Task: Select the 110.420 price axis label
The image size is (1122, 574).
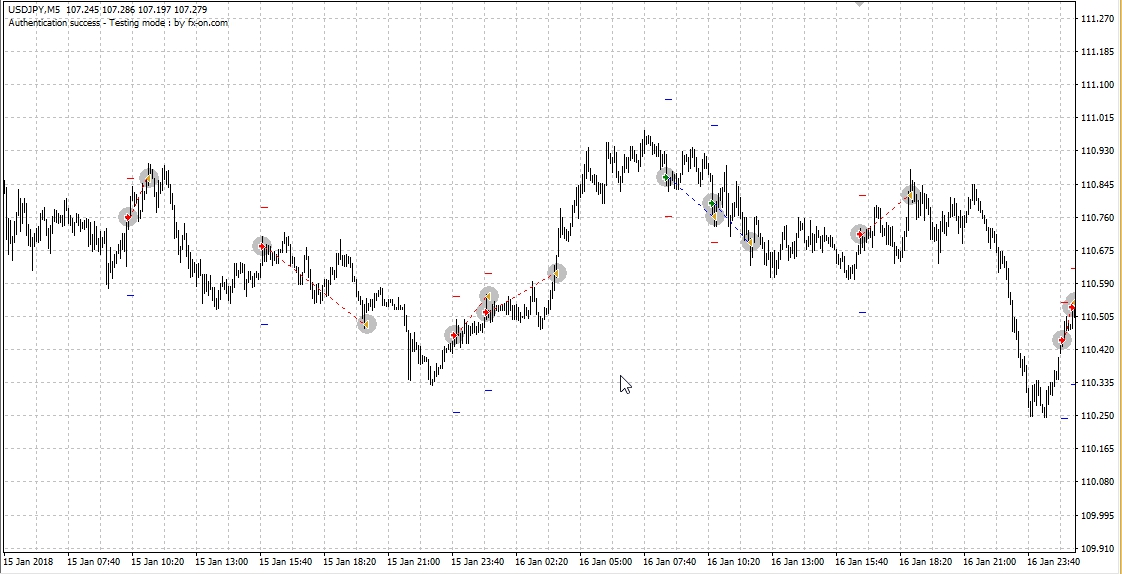Action: [1098, 349]
